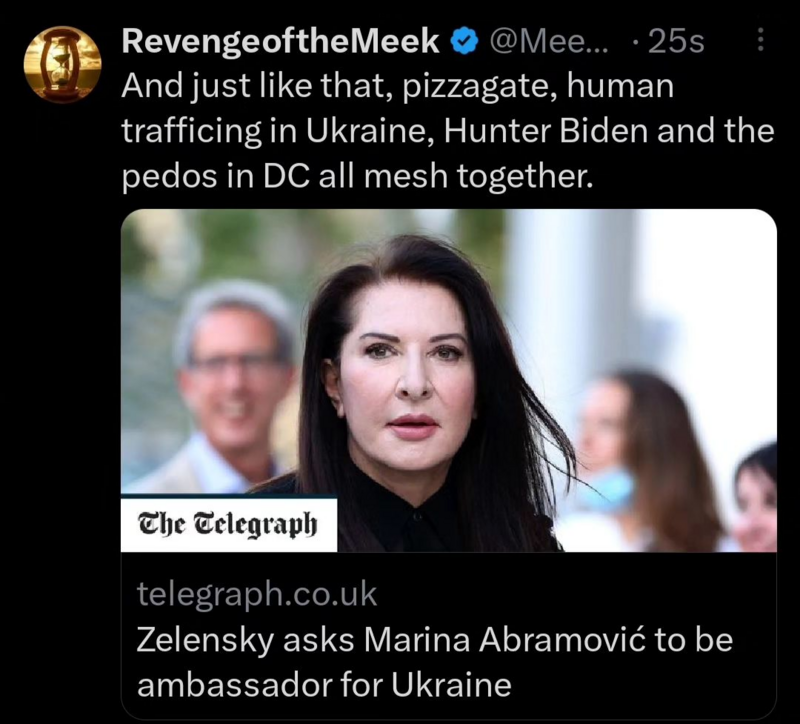
Task: Open the telegraph.co.uk domain link
Action: [256, 594]
